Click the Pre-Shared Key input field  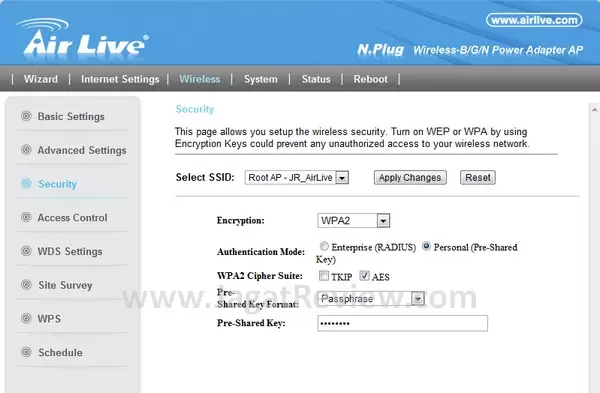(x=403, y=323)
